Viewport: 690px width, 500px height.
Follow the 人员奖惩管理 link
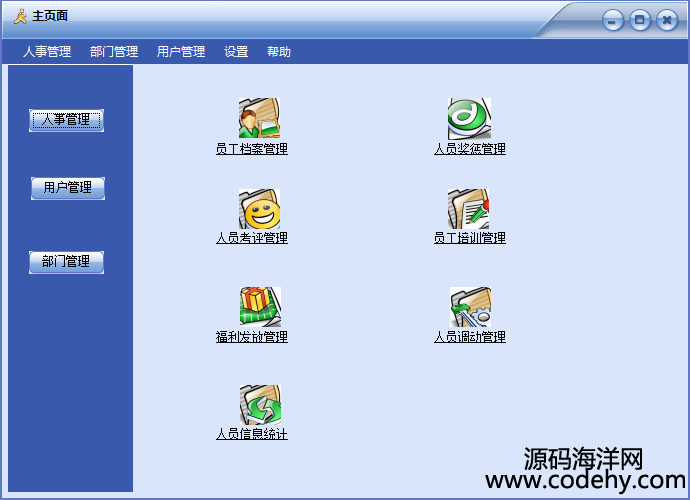pyautogui.click(x=470, y=149)
